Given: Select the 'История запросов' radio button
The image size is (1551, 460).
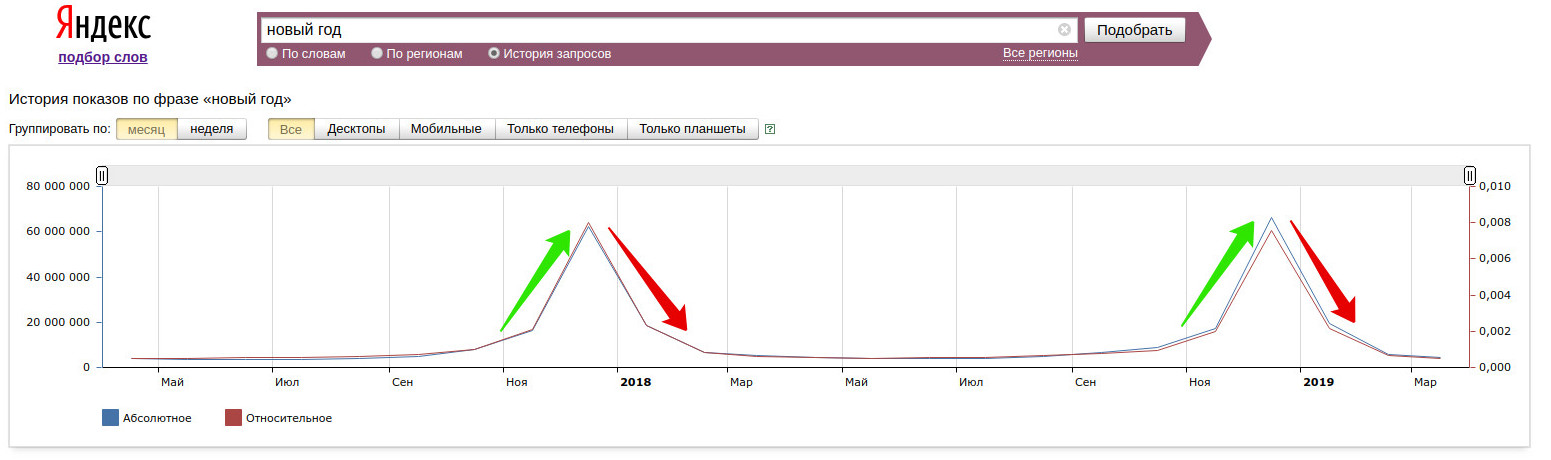Looking at the screenshot, I should (x=494, y=54).
